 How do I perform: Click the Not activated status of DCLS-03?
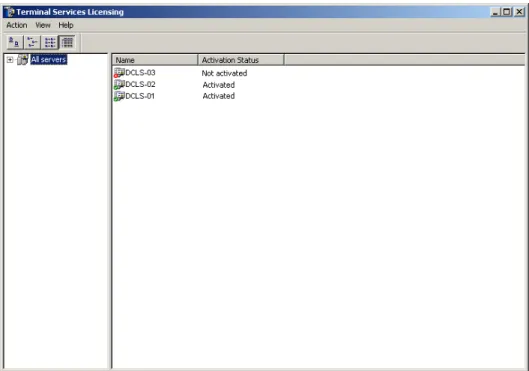click(x=224, y=73)
